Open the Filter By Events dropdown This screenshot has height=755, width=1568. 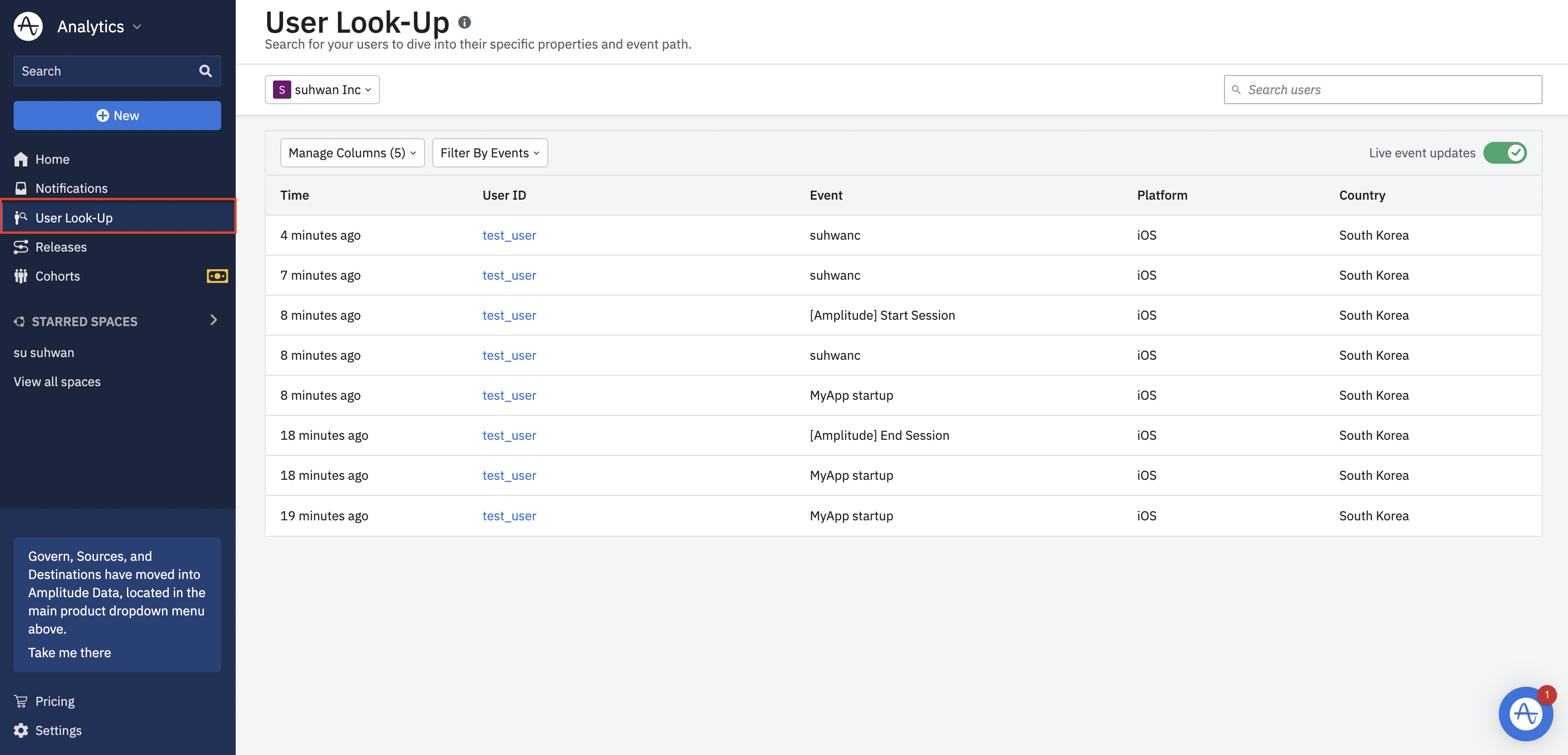pyautogui.click(x=490, y=153)
